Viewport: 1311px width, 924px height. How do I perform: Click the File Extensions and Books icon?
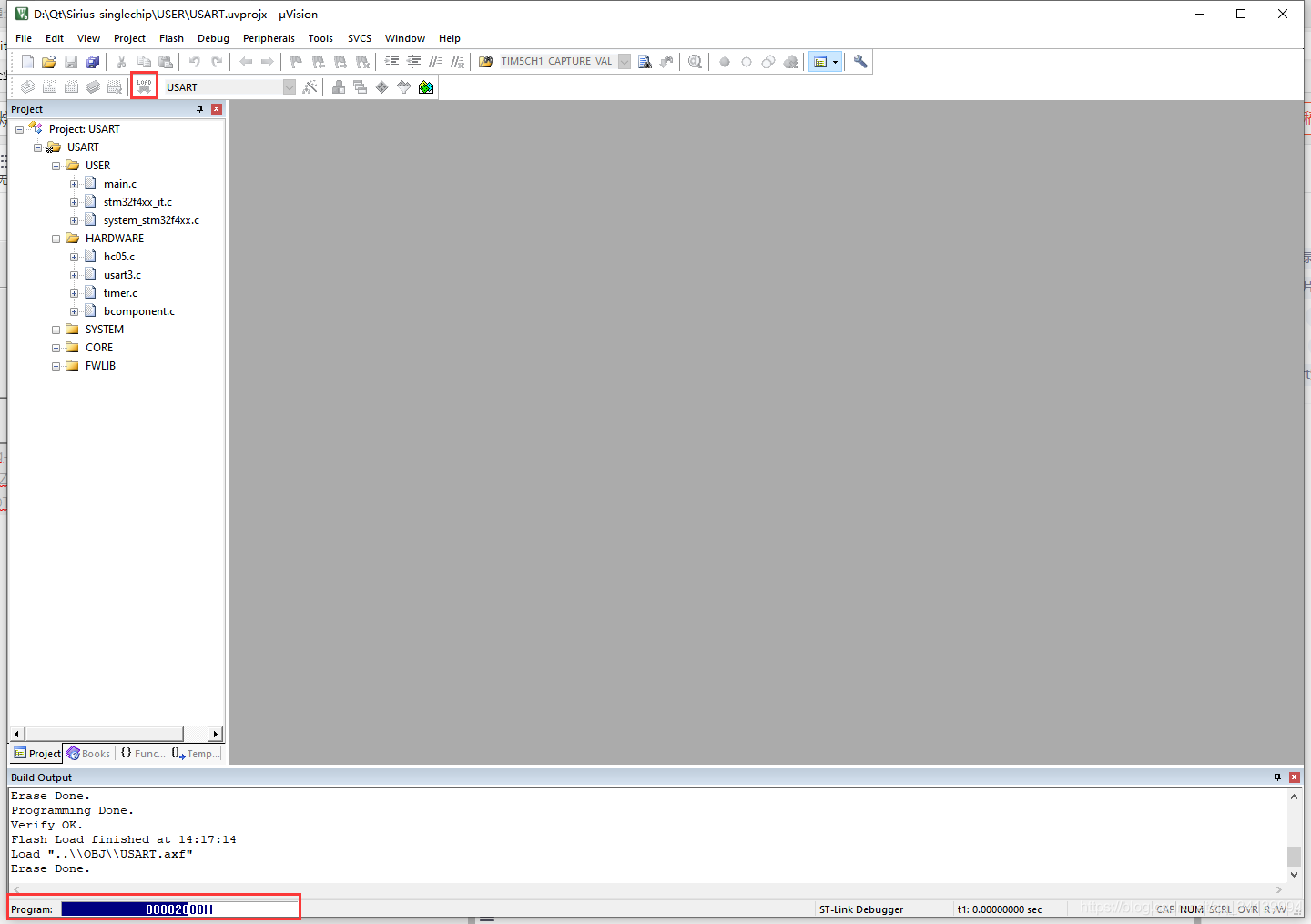(x=339, y=87)
